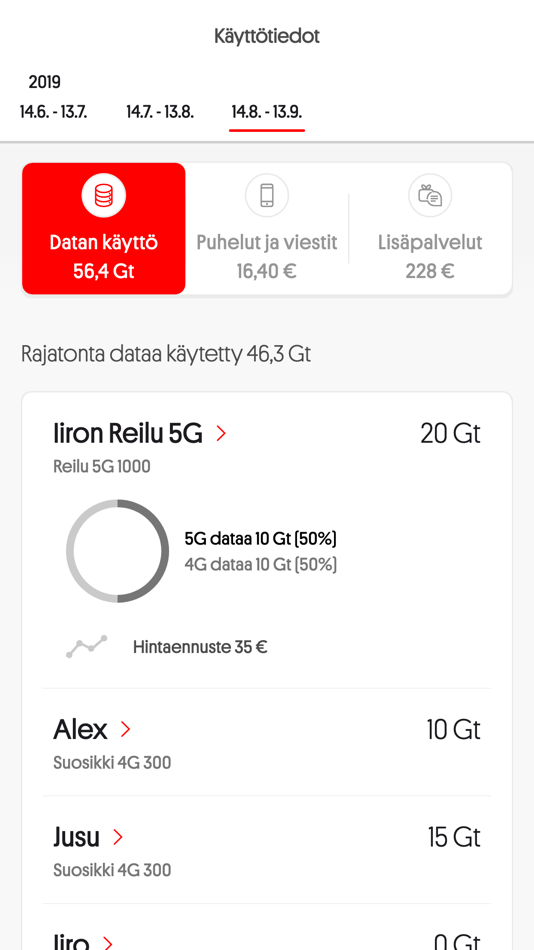534x950 pixels.
Task: Tap the gift icon for Lisäpalvelut
Action: coord(430,196)
